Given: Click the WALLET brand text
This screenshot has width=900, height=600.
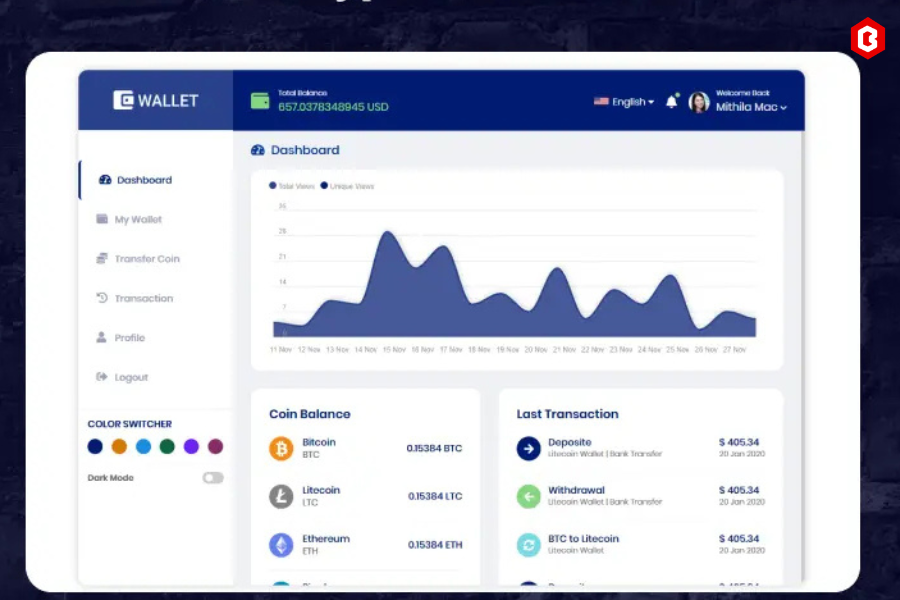Looking at the screenshot, I should (168, 101).
